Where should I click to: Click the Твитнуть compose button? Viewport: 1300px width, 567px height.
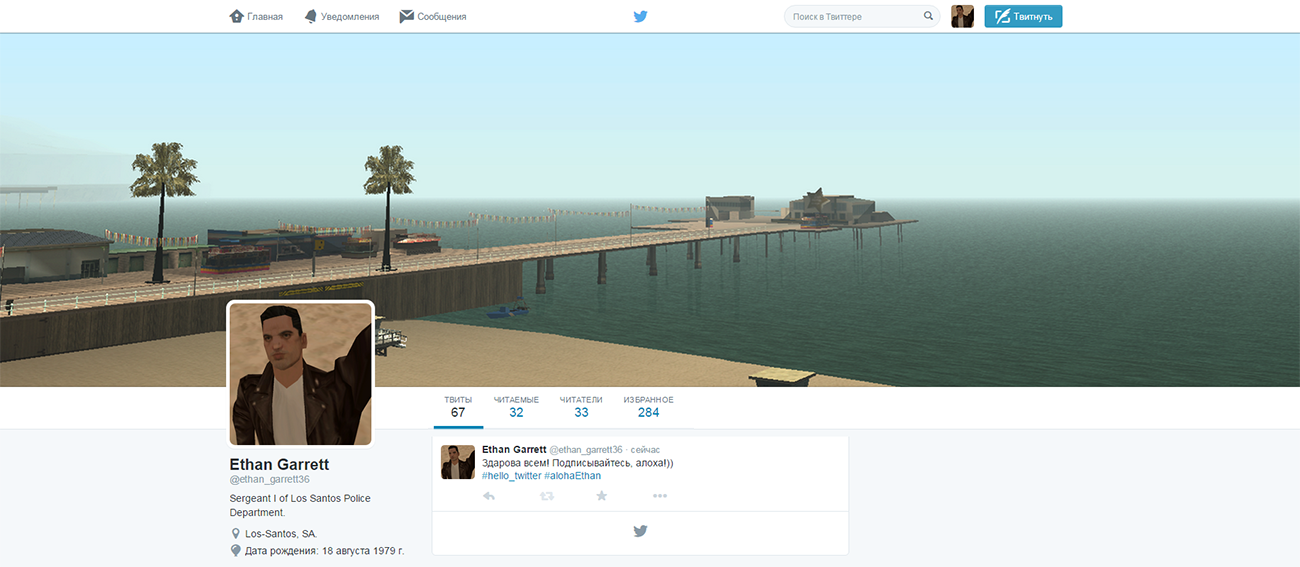pyautogui.click(x=1023, y=16)
